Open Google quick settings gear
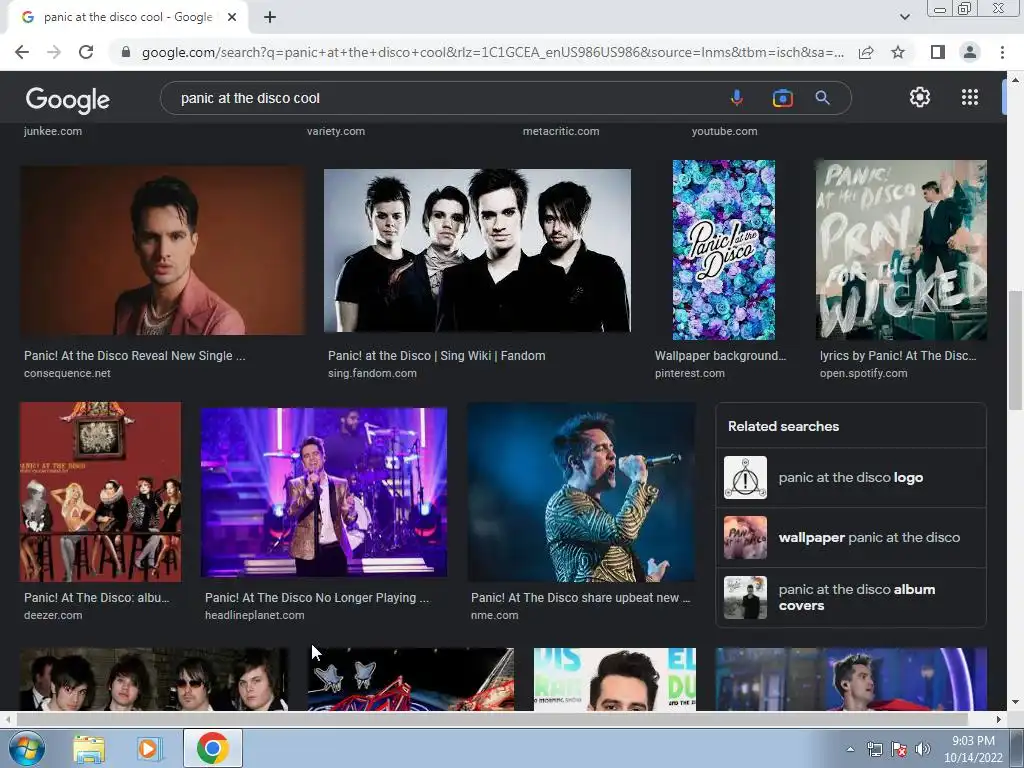1024x768 pixels. tap(920, 97)
